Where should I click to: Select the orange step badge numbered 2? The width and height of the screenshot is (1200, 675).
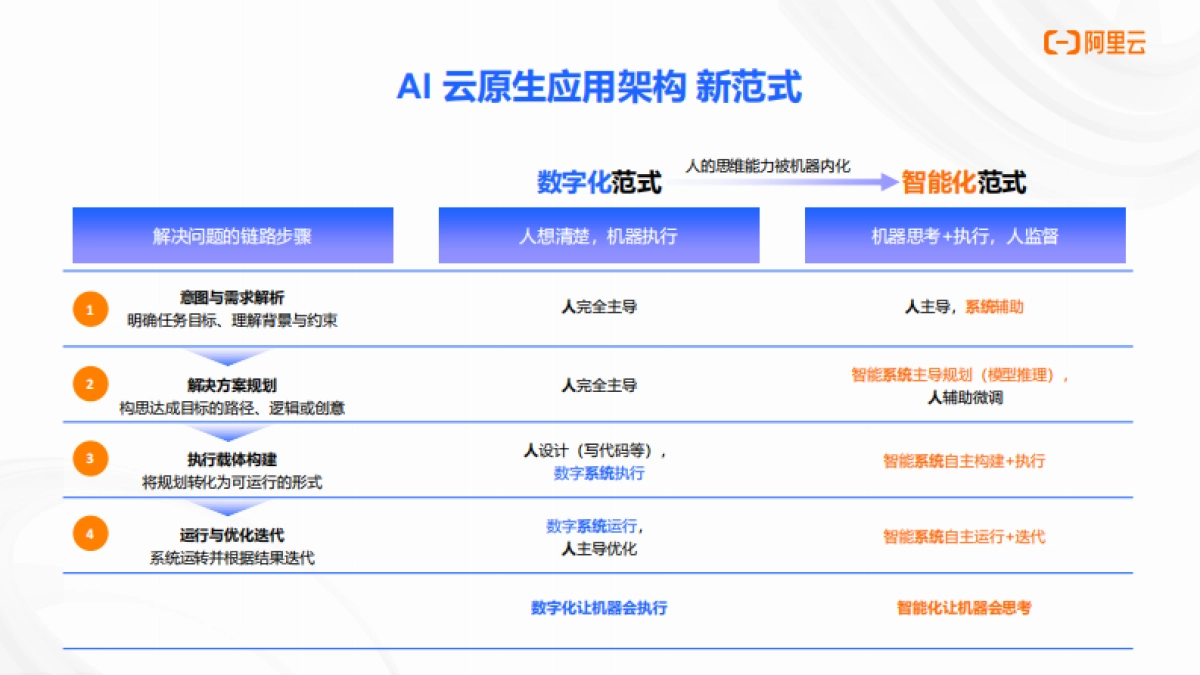click(90, 384)
